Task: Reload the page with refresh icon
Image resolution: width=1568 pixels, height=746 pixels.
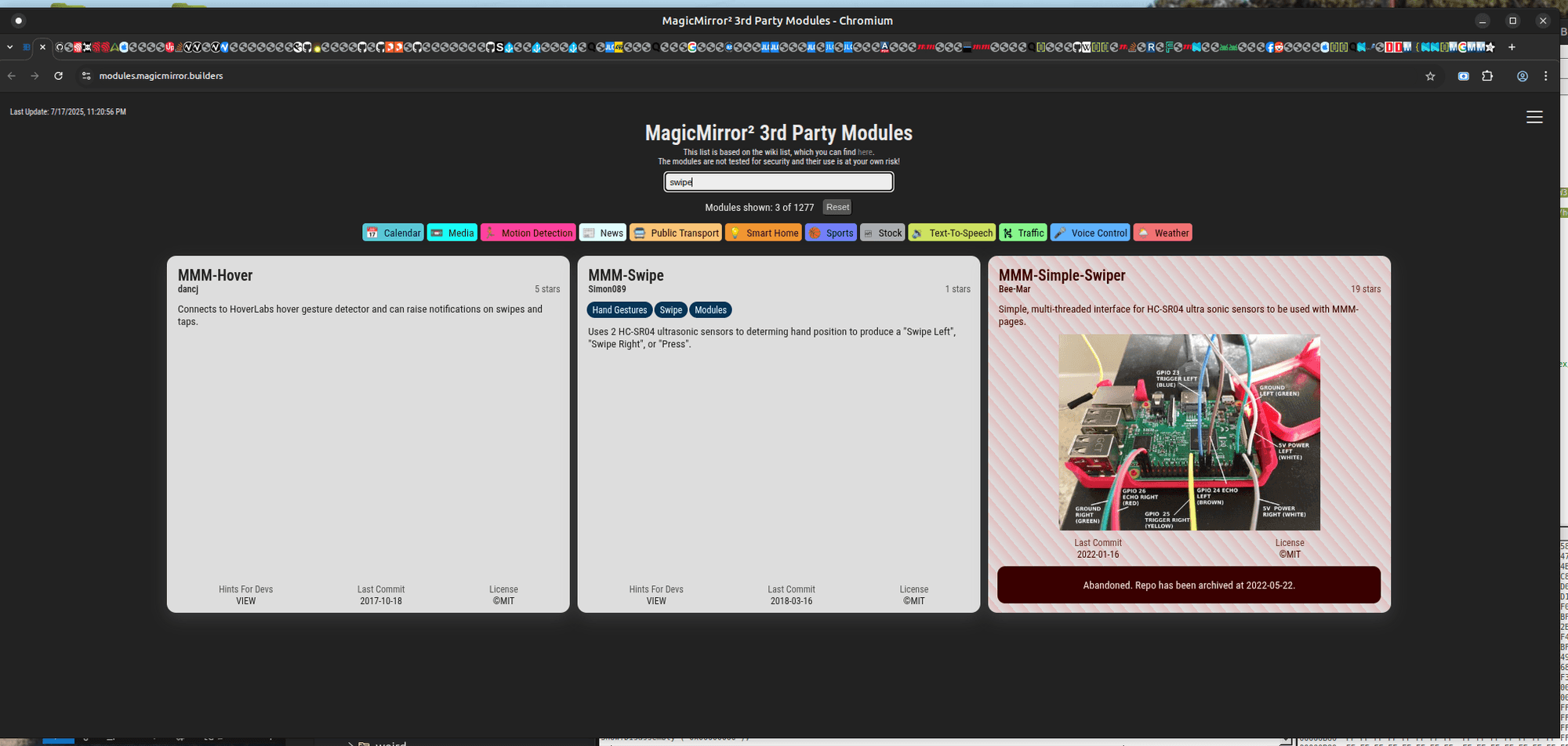Action: tap(58, 76)
